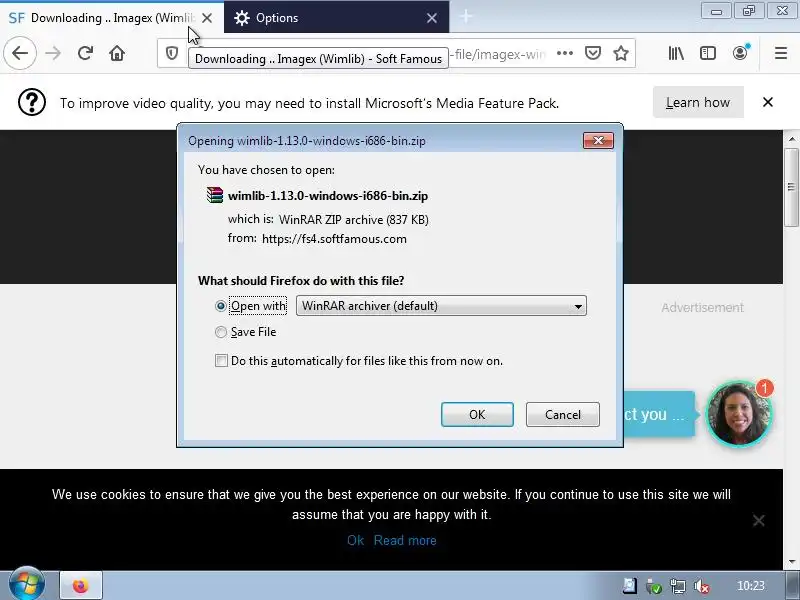
Task: Toggle the sidebar view icon
Action: 708,53
